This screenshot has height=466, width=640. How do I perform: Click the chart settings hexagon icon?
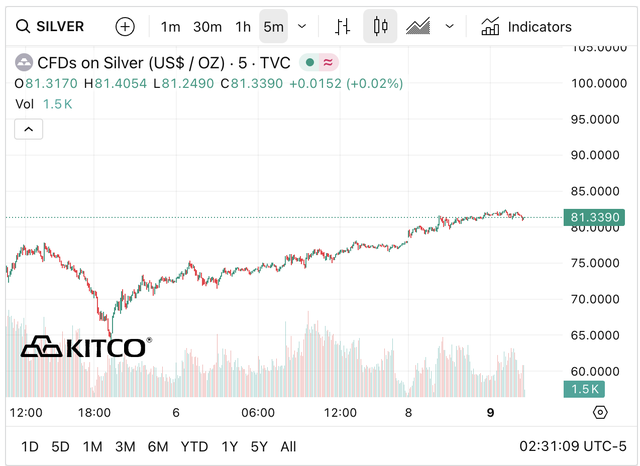[x=600, y=412]
